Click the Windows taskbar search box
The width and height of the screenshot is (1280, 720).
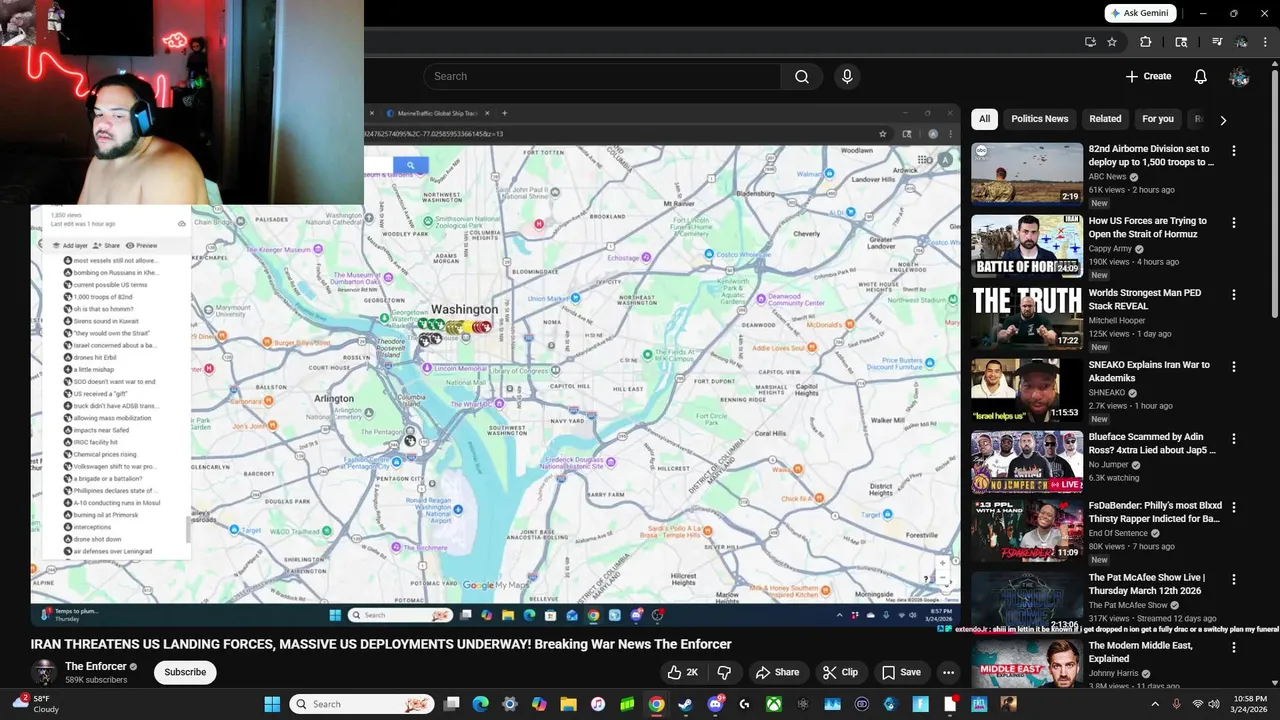pos(362,704)
